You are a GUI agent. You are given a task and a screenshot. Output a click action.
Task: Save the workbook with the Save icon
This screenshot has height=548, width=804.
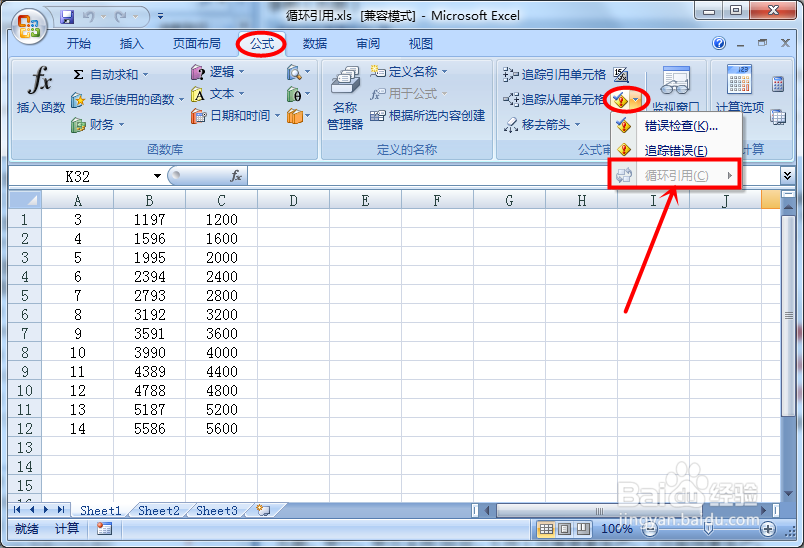[x=67, y=17]
